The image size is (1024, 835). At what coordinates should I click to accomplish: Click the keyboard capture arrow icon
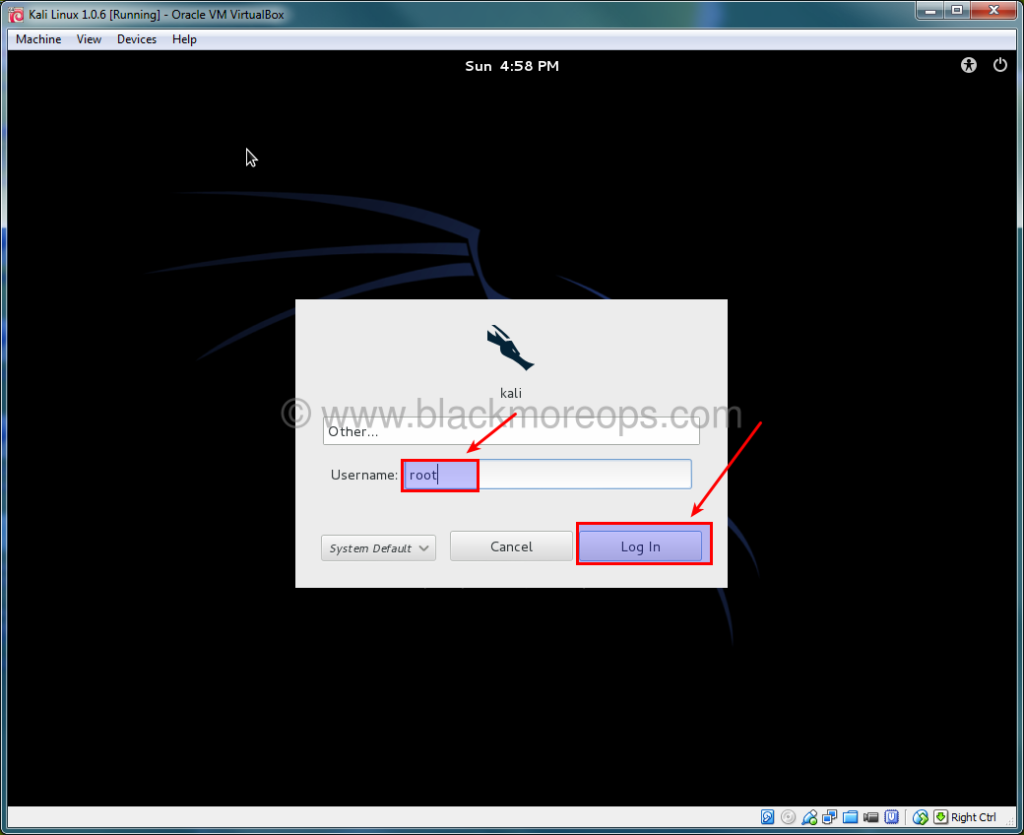coord(940,817)
